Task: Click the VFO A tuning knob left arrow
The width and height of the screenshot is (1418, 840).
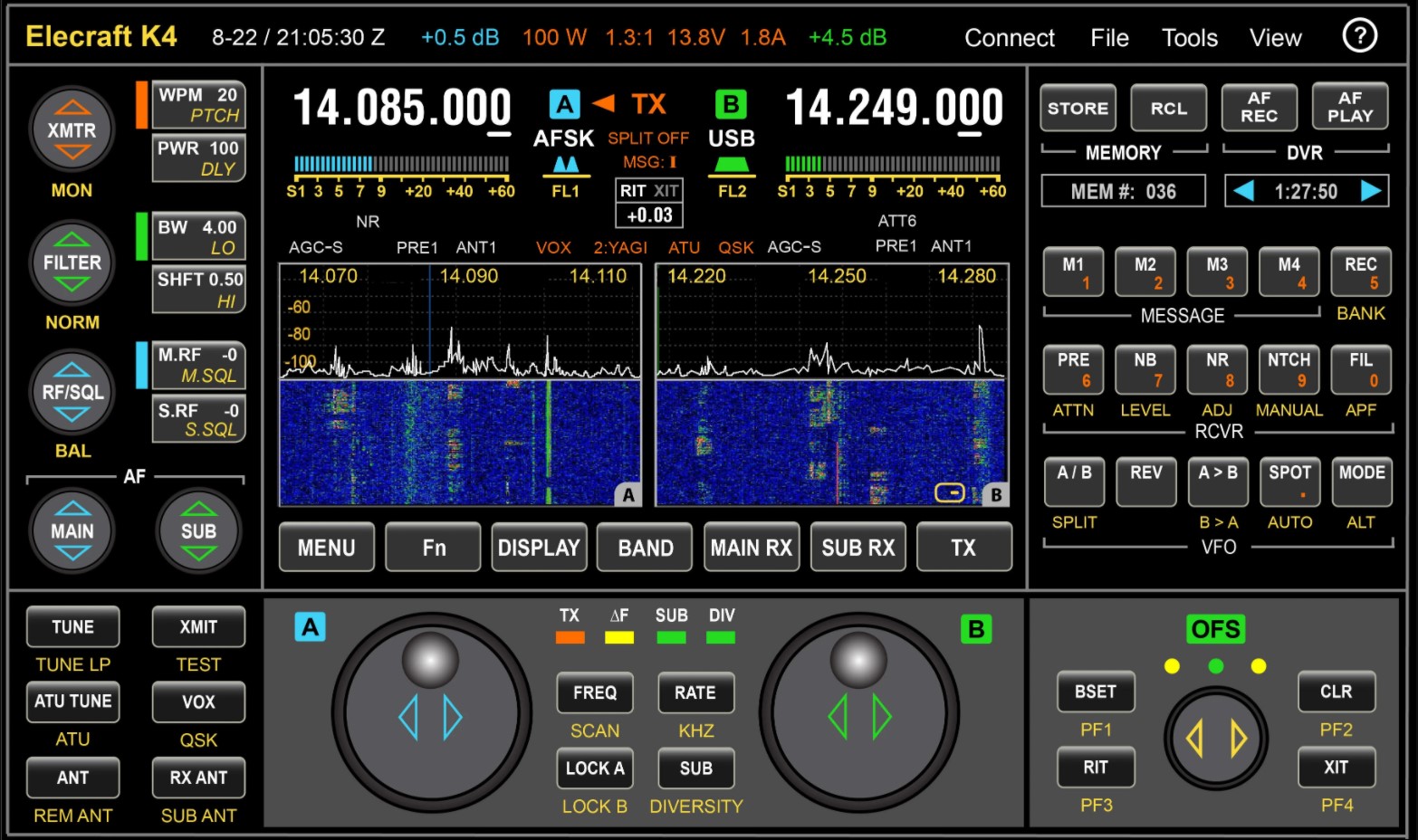Action: click(x=408, y=717)
